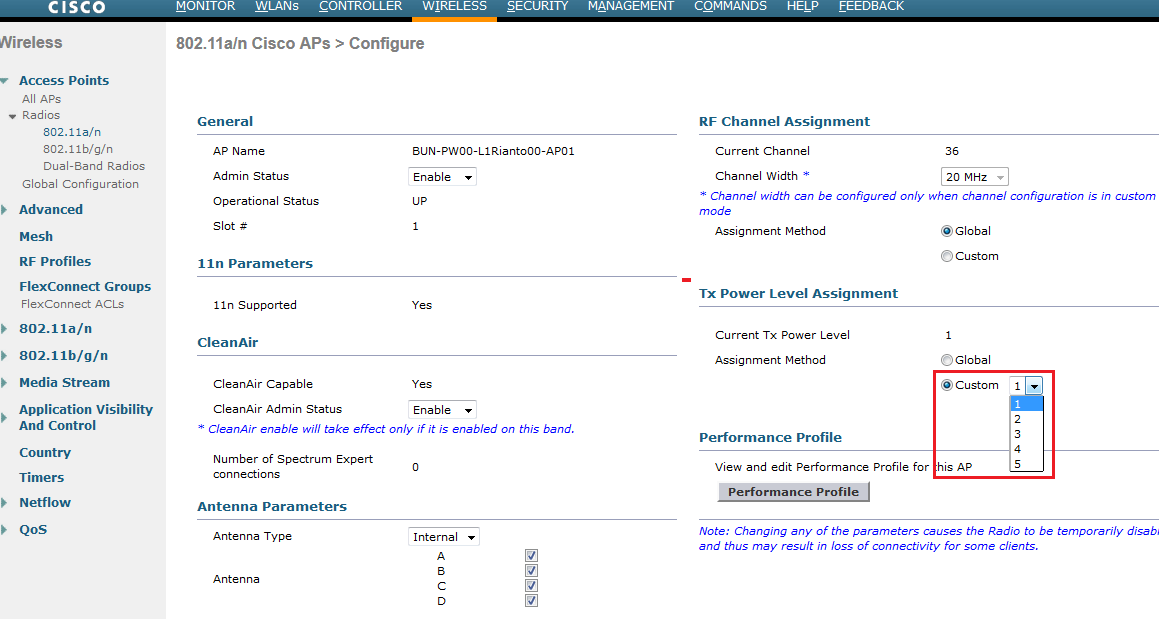The width and height of the screenshot is (1159, 619).
Task: Open the Antenna Type dropdown
Action: (444, 537)
